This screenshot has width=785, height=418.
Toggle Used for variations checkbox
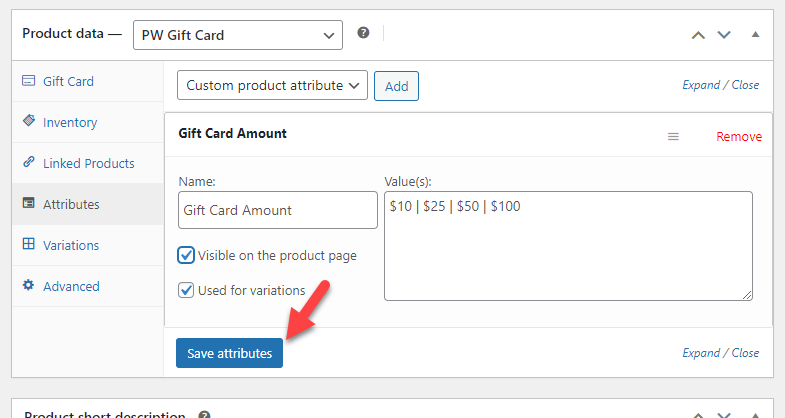[x=186, y=290]
